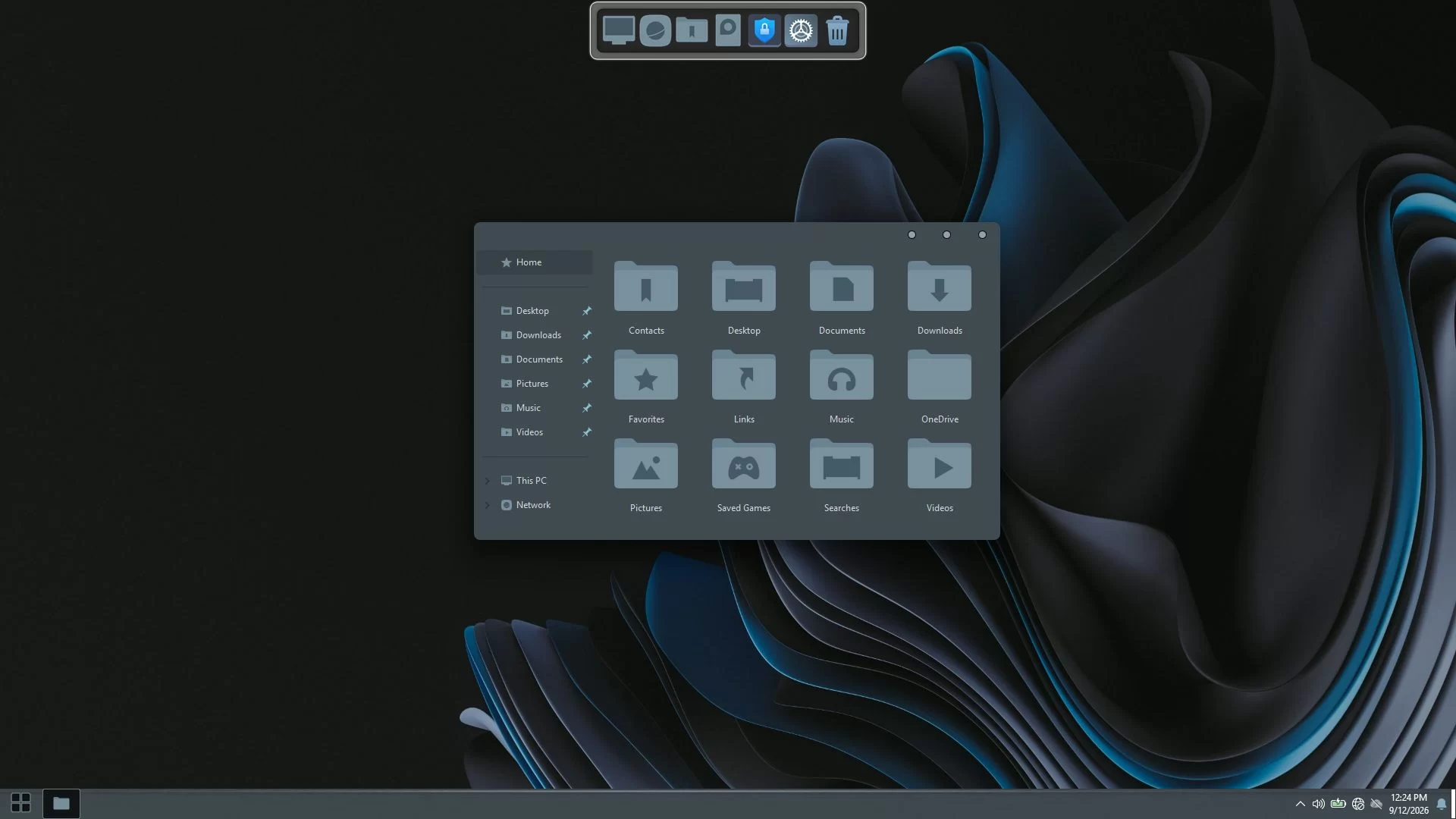Toggle the pin next to Music
The image size is (1456, 819).
[586, 408]
